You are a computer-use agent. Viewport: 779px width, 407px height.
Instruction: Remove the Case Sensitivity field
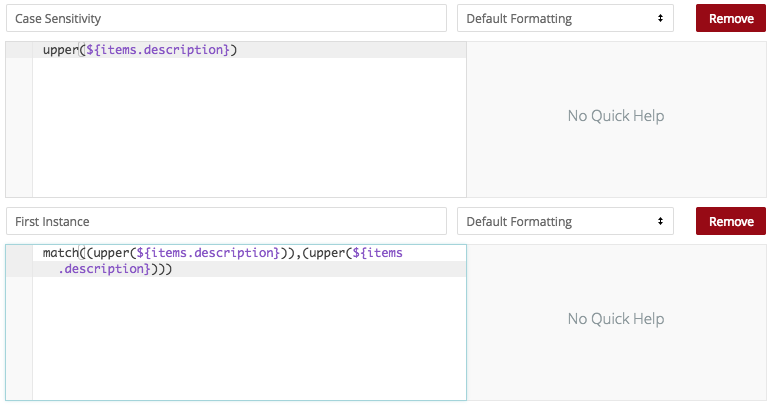730,18
